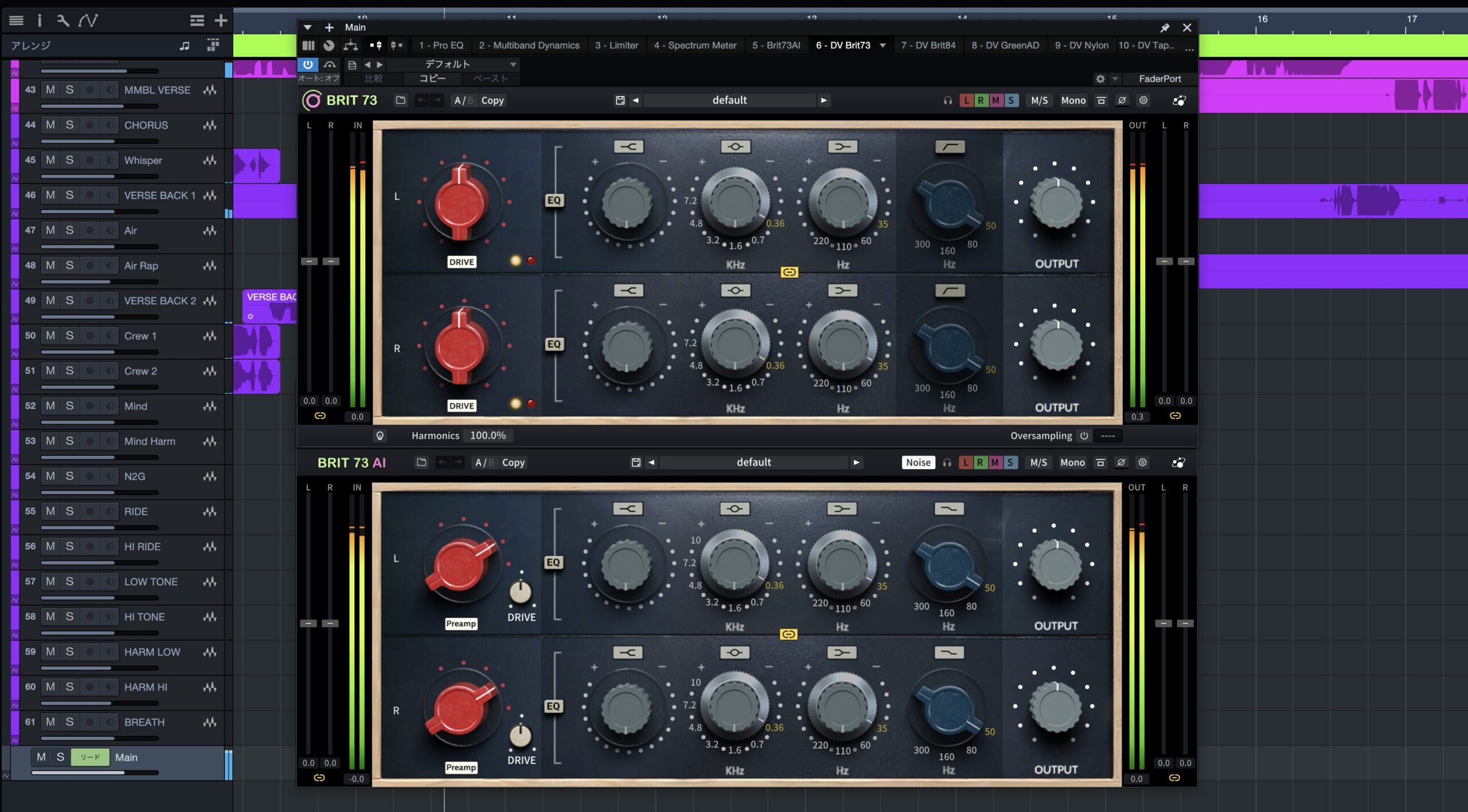Open Brit 73 AI preset folder icon

[421, 462]
